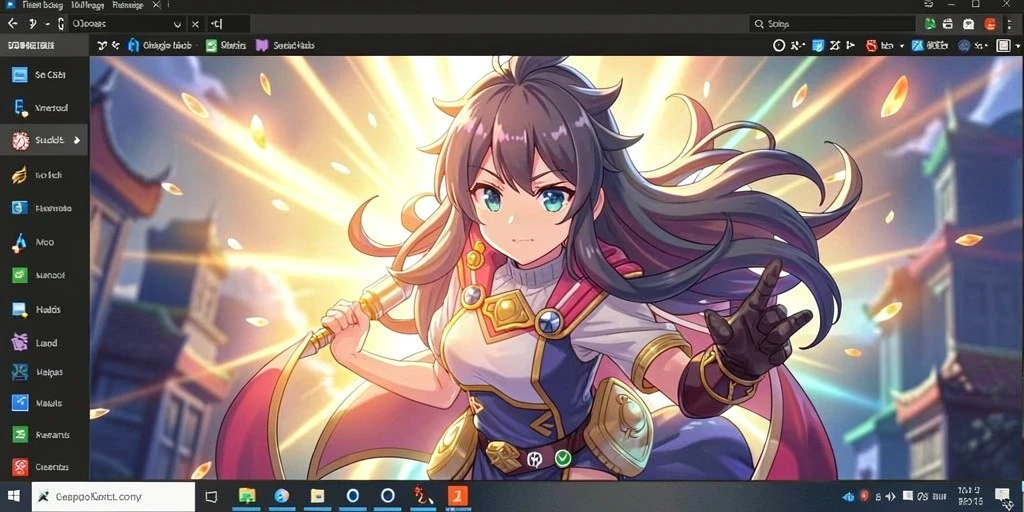
Task: Select the 'to fclt' golden wing item
Action: [44, 175]
